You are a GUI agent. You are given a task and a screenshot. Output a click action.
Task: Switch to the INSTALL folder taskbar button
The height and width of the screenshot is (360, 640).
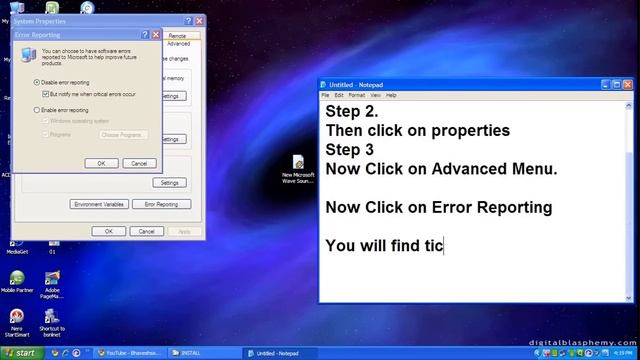point(203,353)
